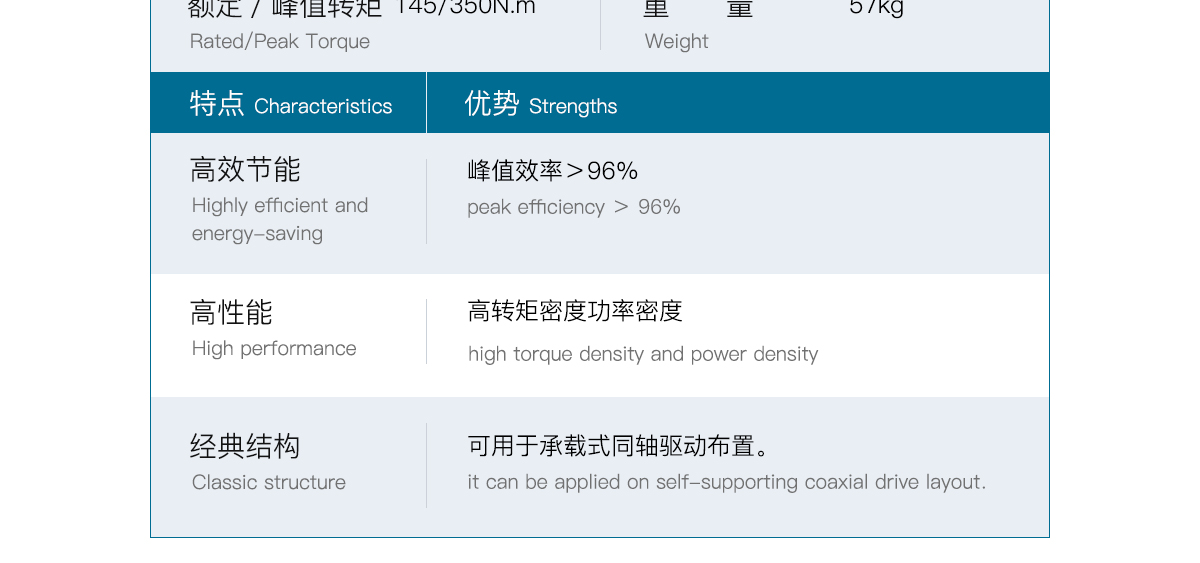Click the Weight English label
The width and height of the screenshot is (1200, 563).
coord(676,42)
